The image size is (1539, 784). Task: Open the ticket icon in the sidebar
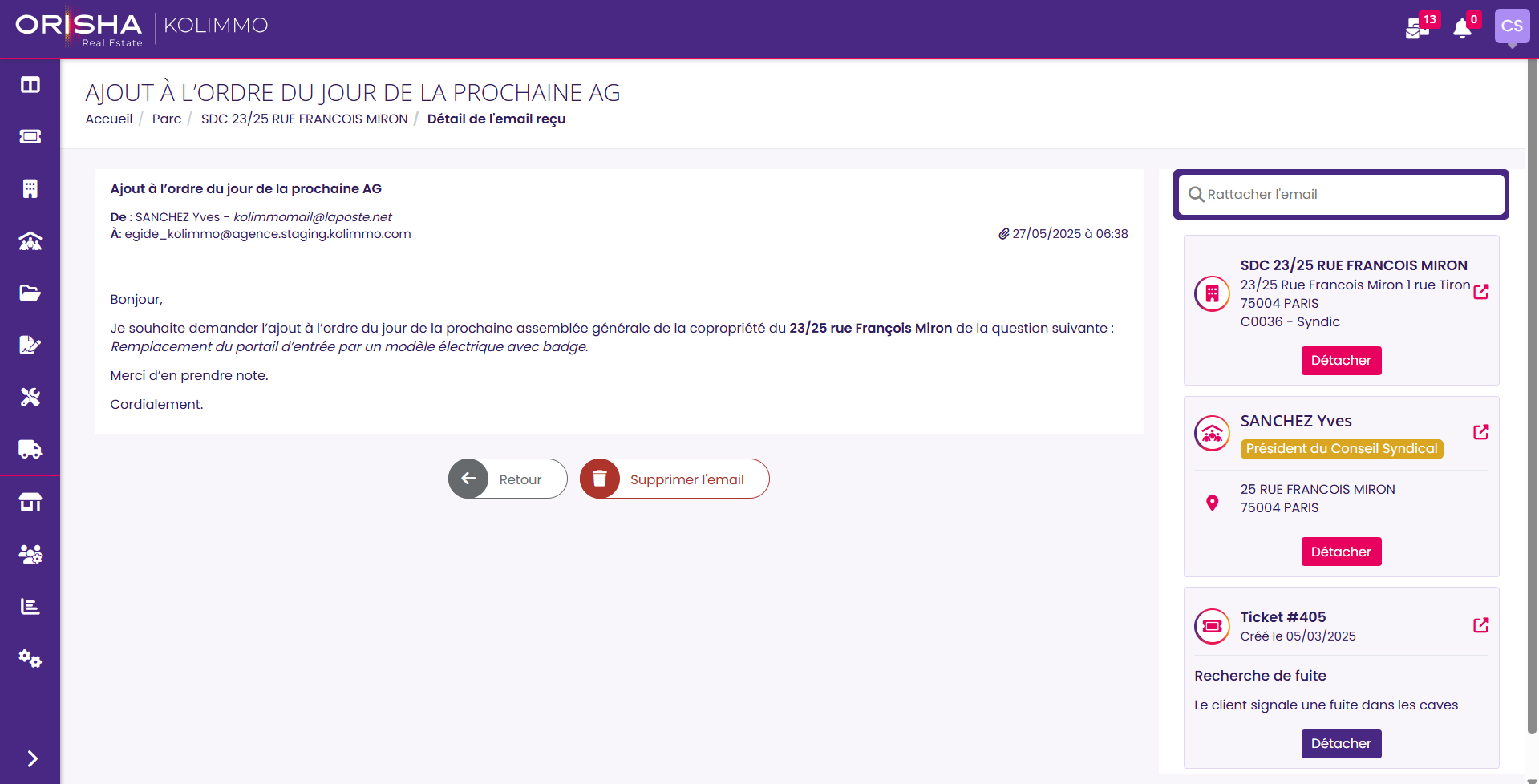click(30, 136)
